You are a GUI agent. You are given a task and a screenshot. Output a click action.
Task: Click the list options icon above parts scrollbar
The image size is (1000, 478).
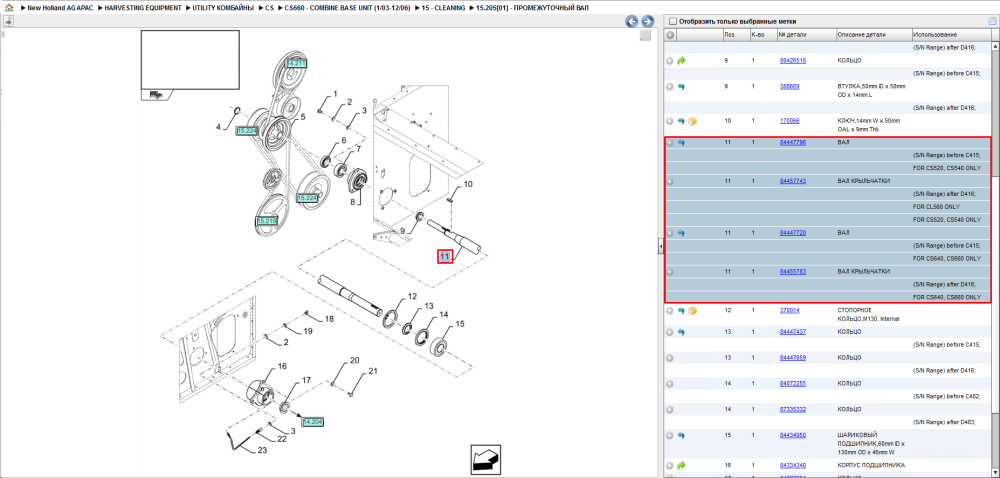point(992,21)
